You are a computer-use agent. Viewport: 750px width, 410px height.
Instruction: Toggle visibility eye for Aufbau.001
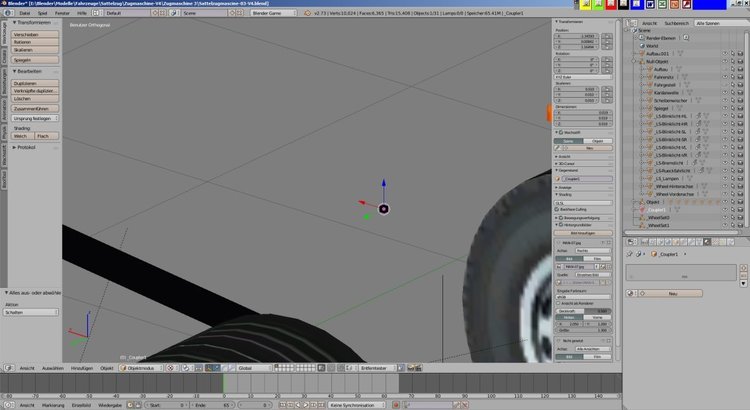click(725, 54)
